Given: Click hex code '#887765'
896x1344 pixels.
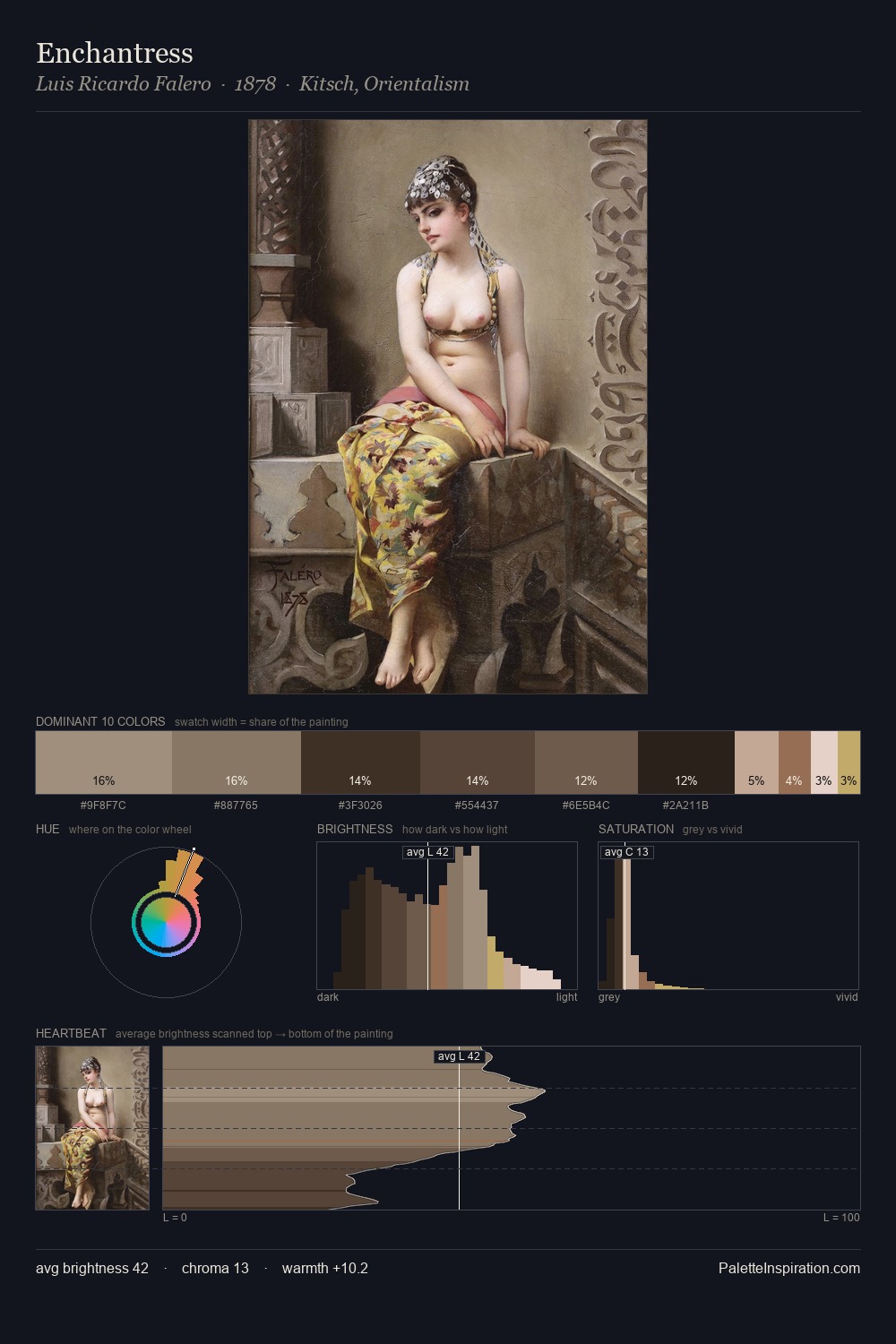Looking at the screenshot, I should pos(236,805).
